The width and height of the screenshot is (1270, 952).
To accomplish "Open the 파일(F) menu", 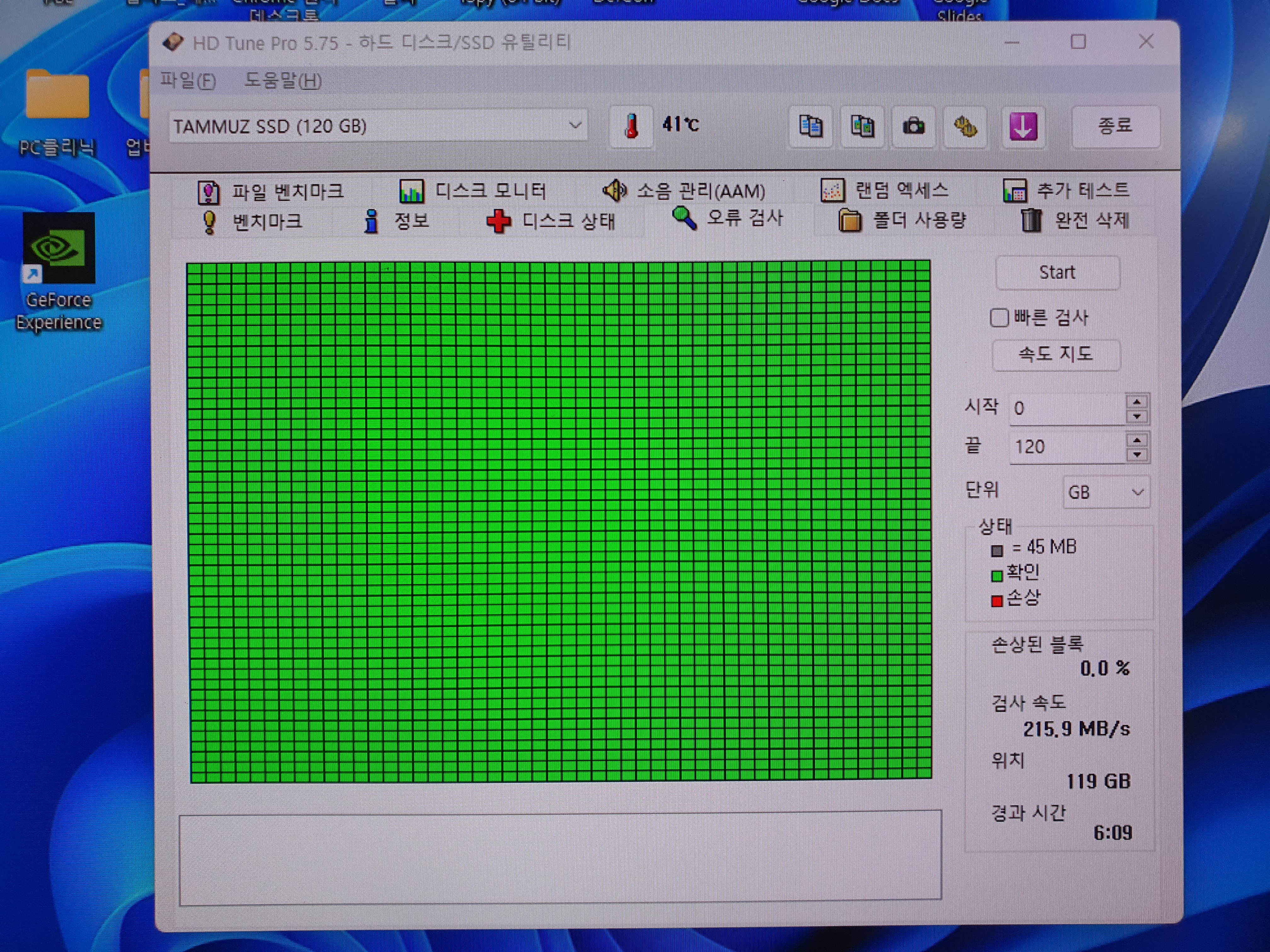I will (x=188, y=80).
